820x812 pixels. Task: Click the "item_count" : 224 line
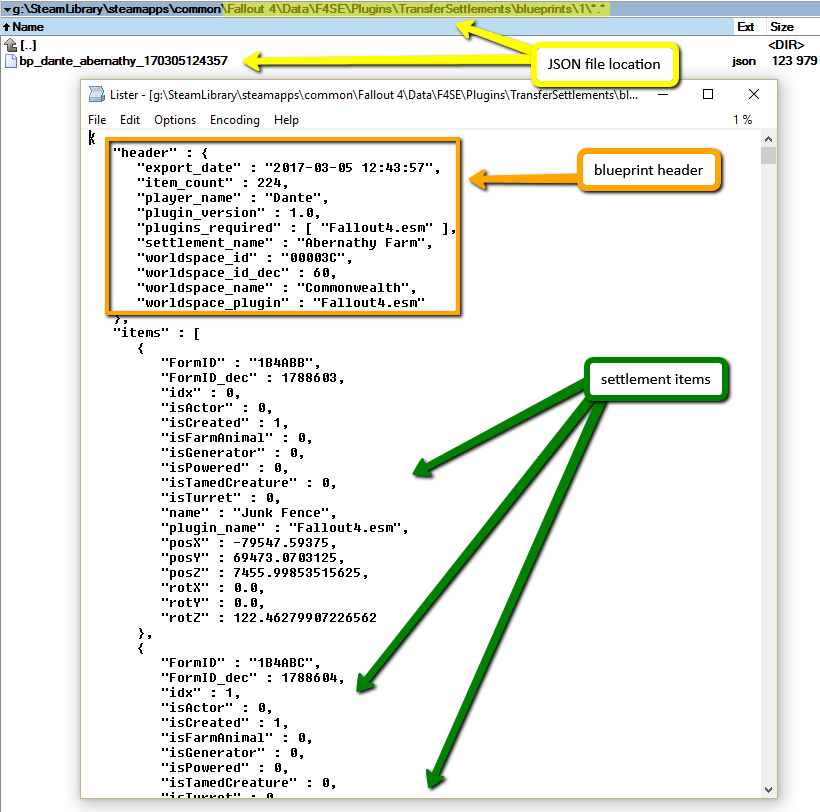(212, 183)
